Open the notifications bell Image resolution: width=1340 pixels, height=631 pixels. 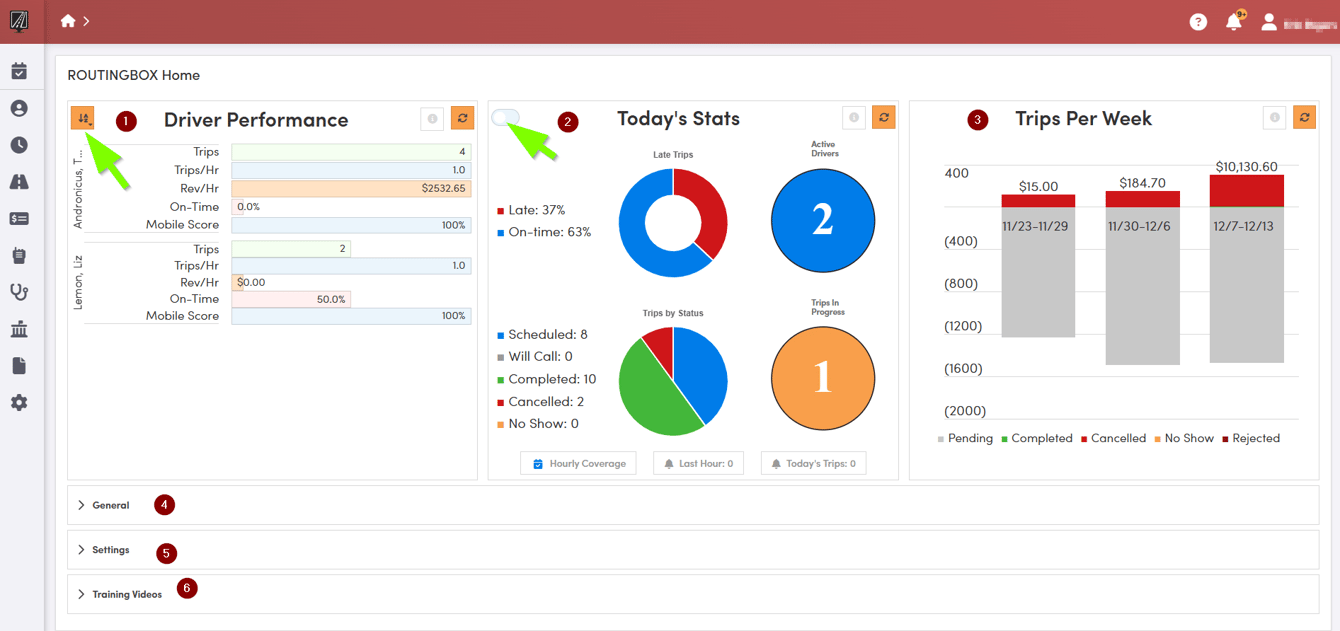1234,22
